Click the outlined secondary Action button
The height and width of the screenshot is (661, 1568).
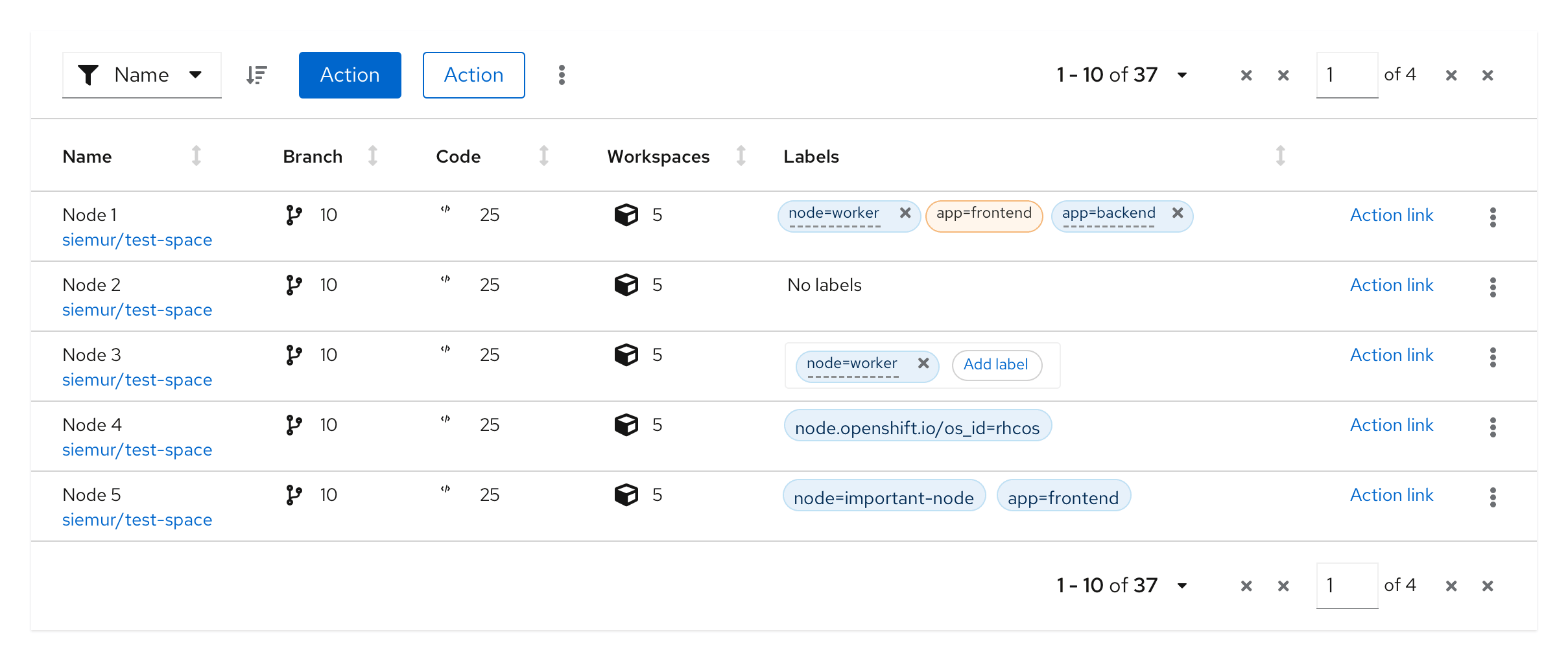point(473,75)
